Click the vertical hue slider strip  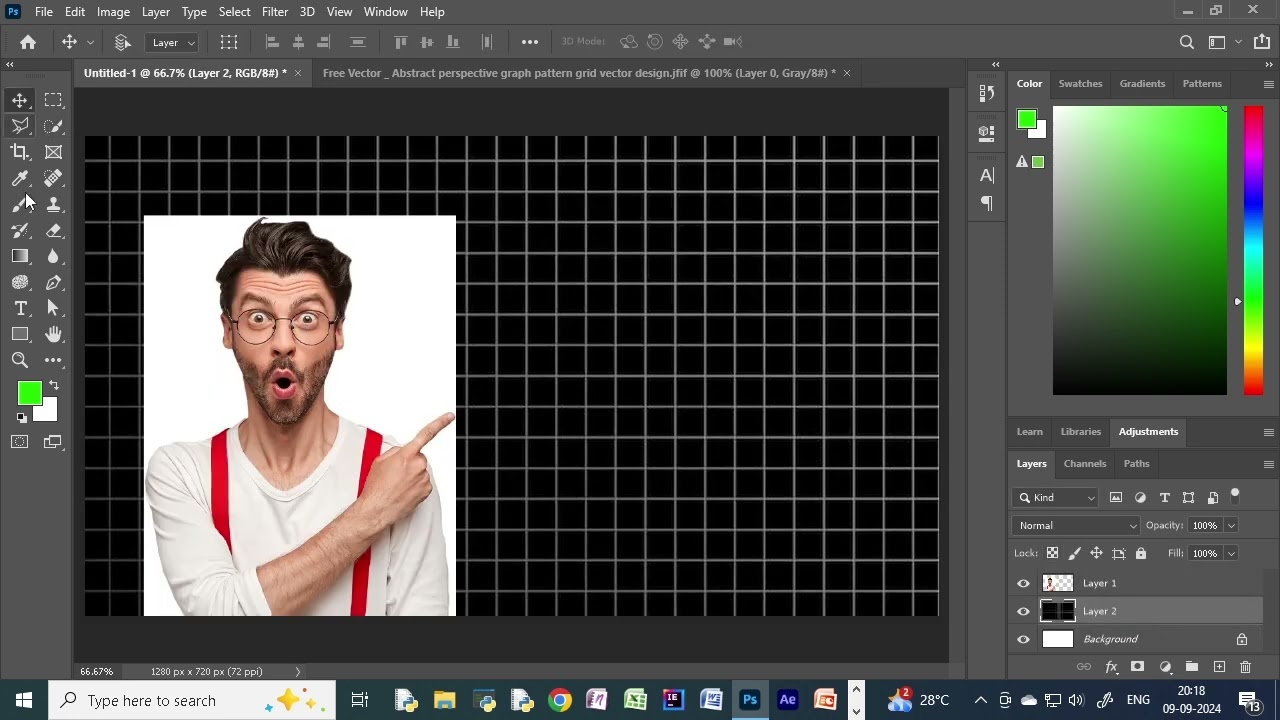pyautogui.click(x=1253, y=250)
